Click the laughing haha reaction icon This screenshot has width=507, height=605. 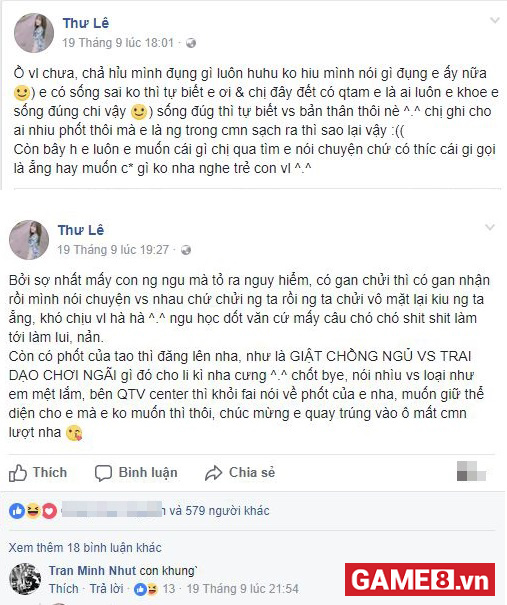coord(33,511)
